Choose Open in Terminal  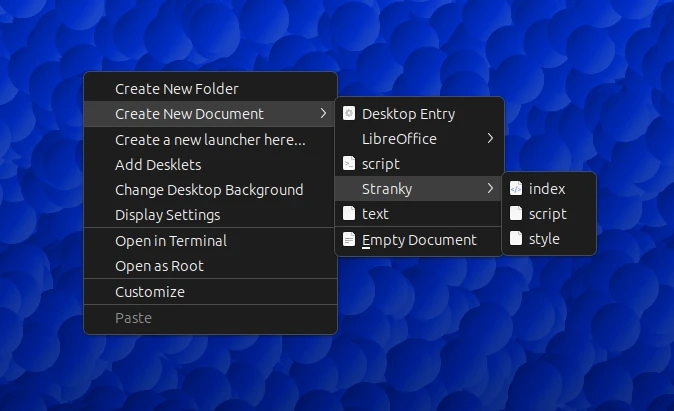pyautogui.click(x=210, y=241)
